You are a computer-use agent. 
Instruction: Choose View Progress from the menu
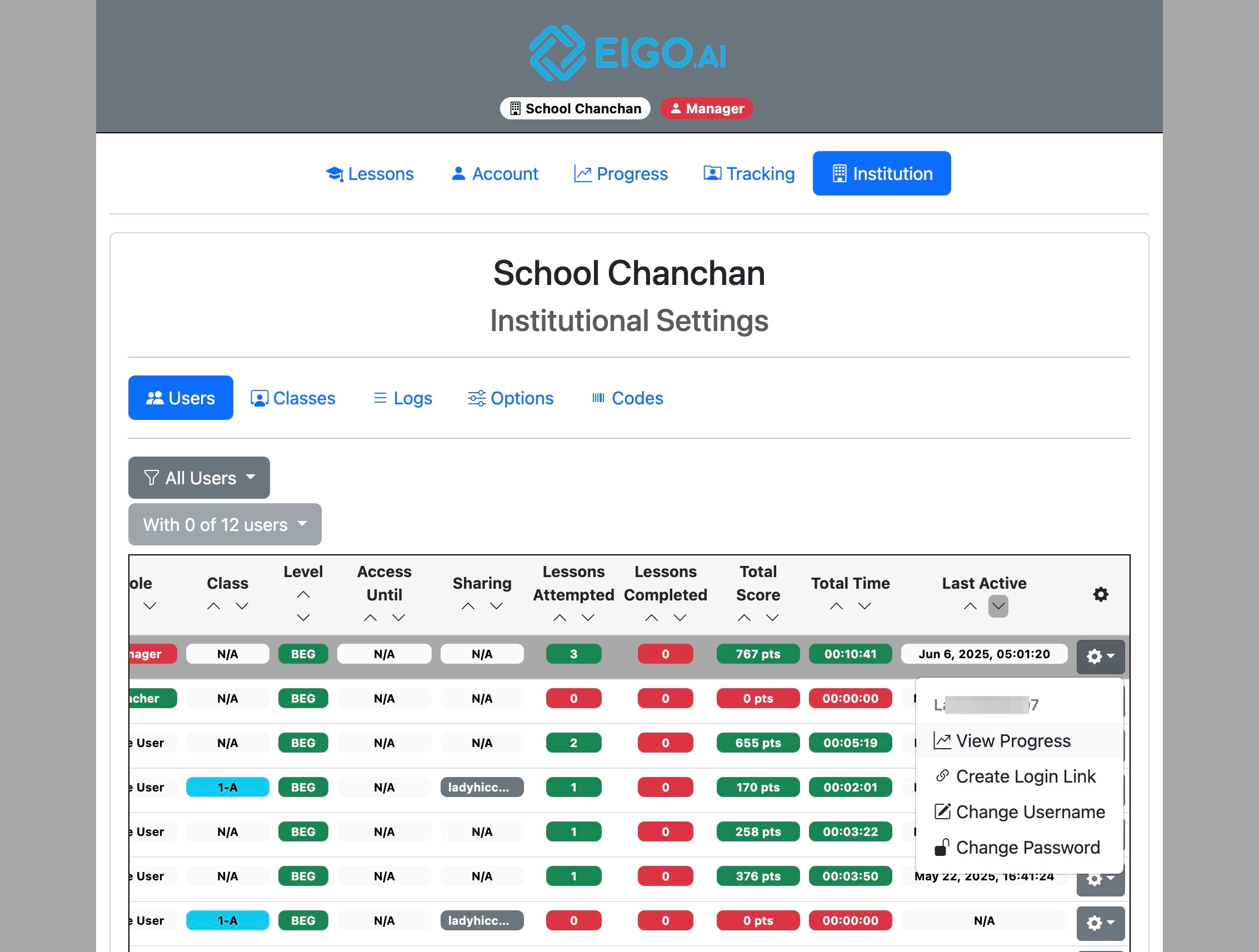1020,741
